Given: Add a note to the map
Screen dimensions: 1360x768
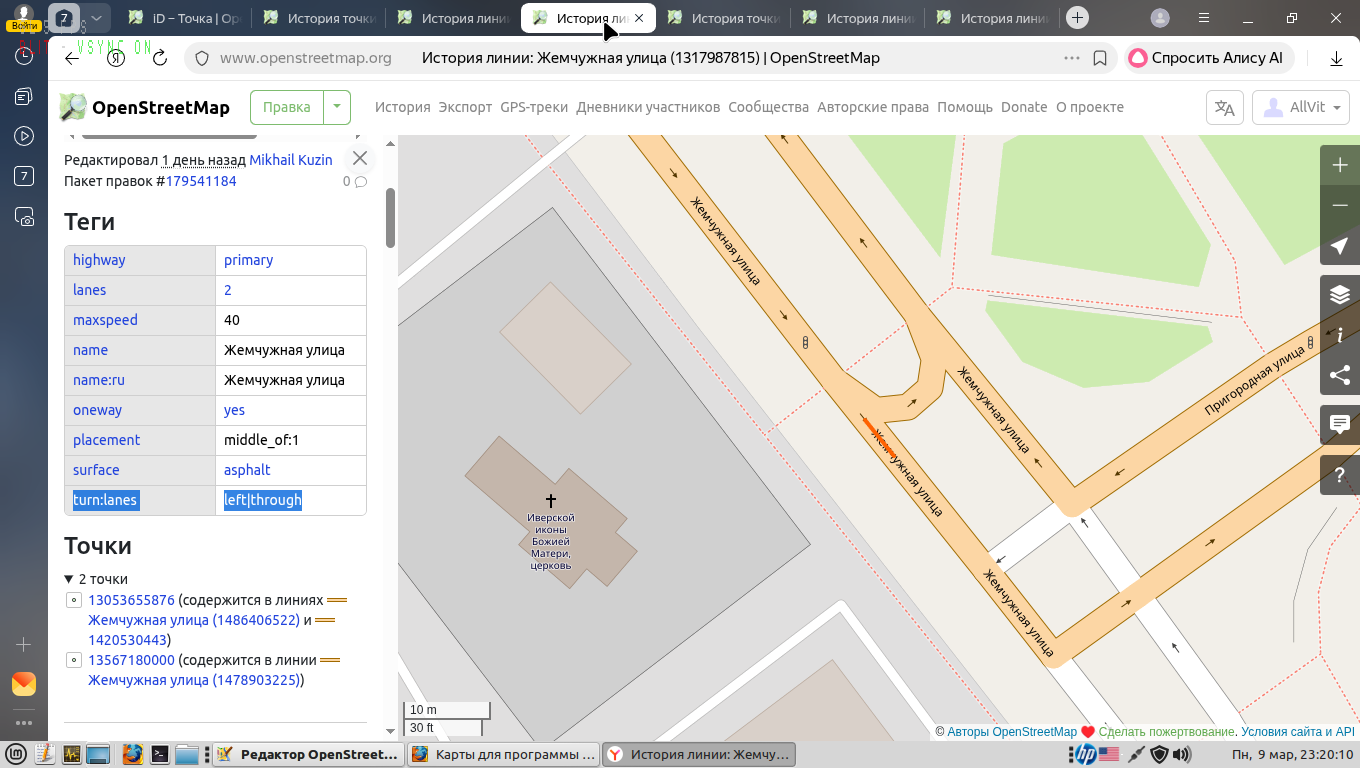Looking at the screenshot, I should (x=1340, y=424).
